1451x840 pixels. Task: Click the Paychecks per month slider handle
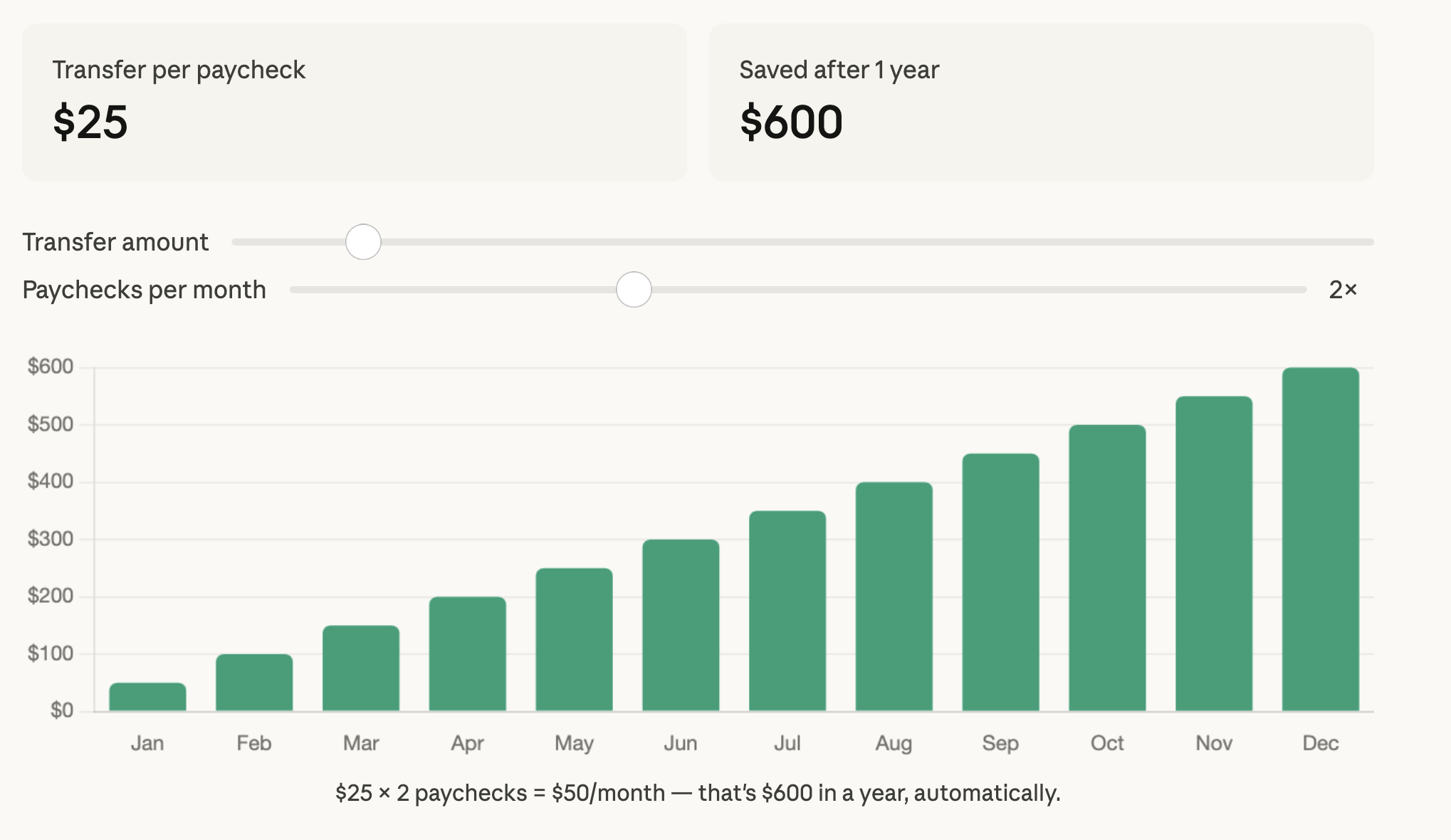633,290
